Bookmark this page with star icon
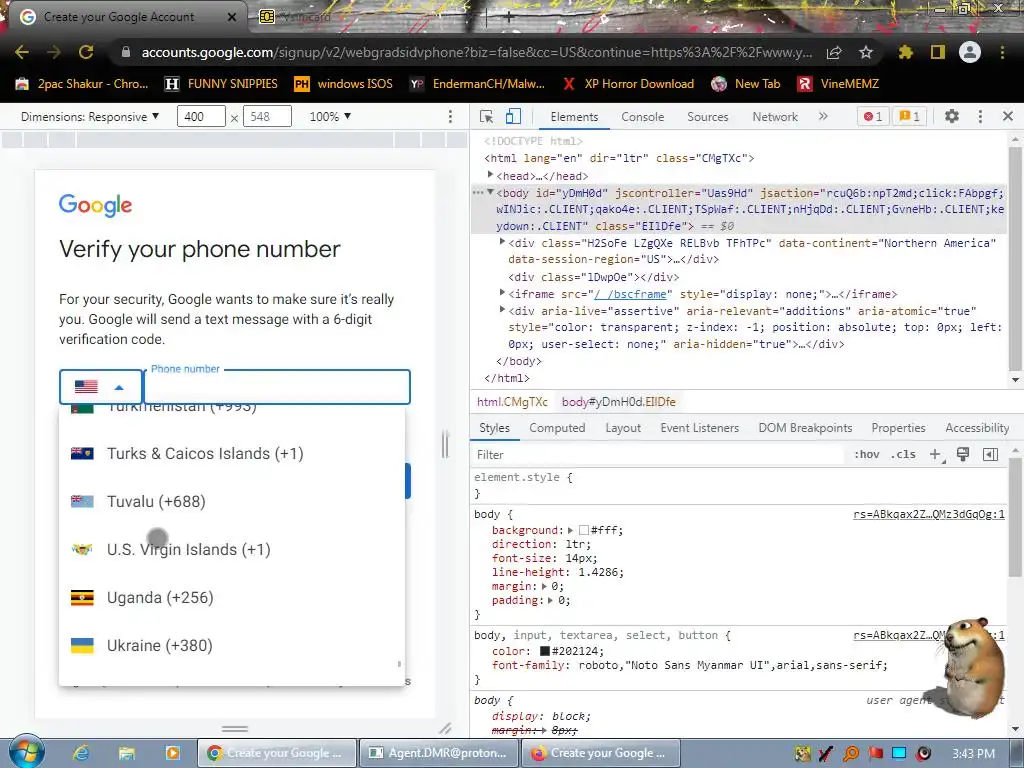 (x=866, y=52)
